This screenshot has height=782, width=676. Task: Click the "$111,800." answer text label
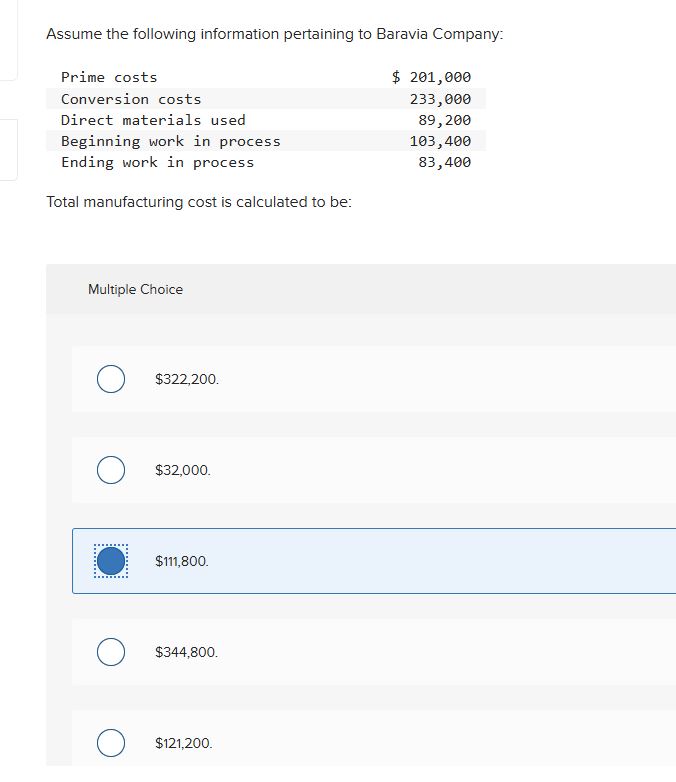click(182, 561)
